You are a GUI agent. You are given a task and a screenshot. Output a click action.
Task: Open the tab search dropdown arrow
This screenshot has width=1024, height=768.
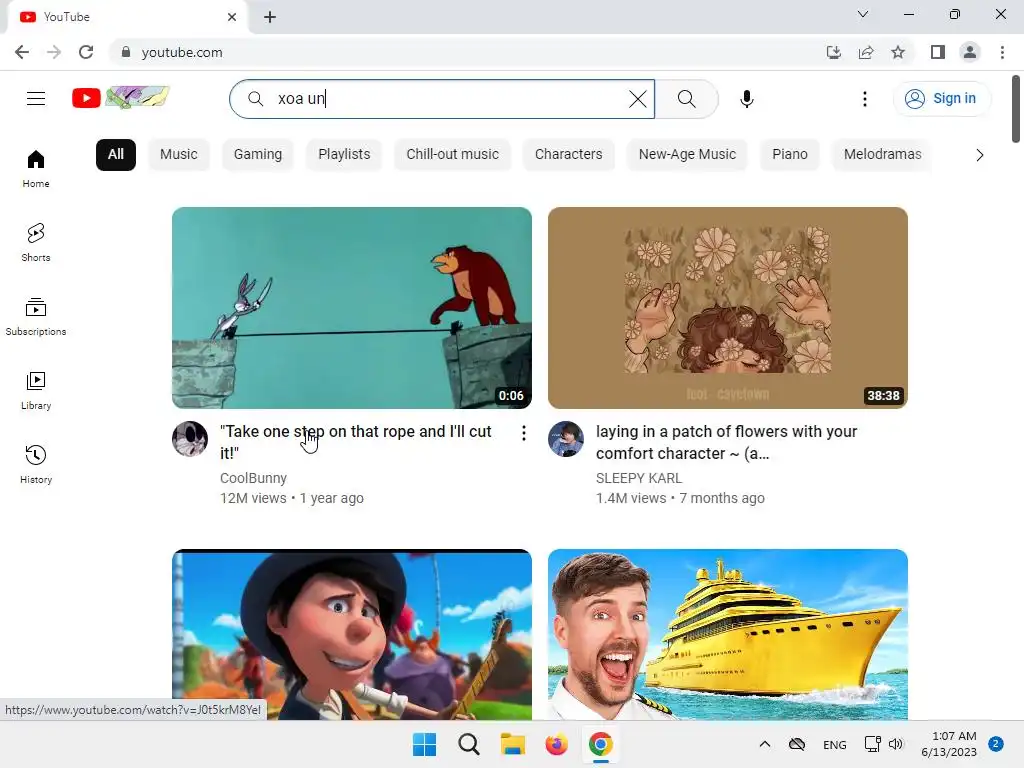click(x=863, y=14)
